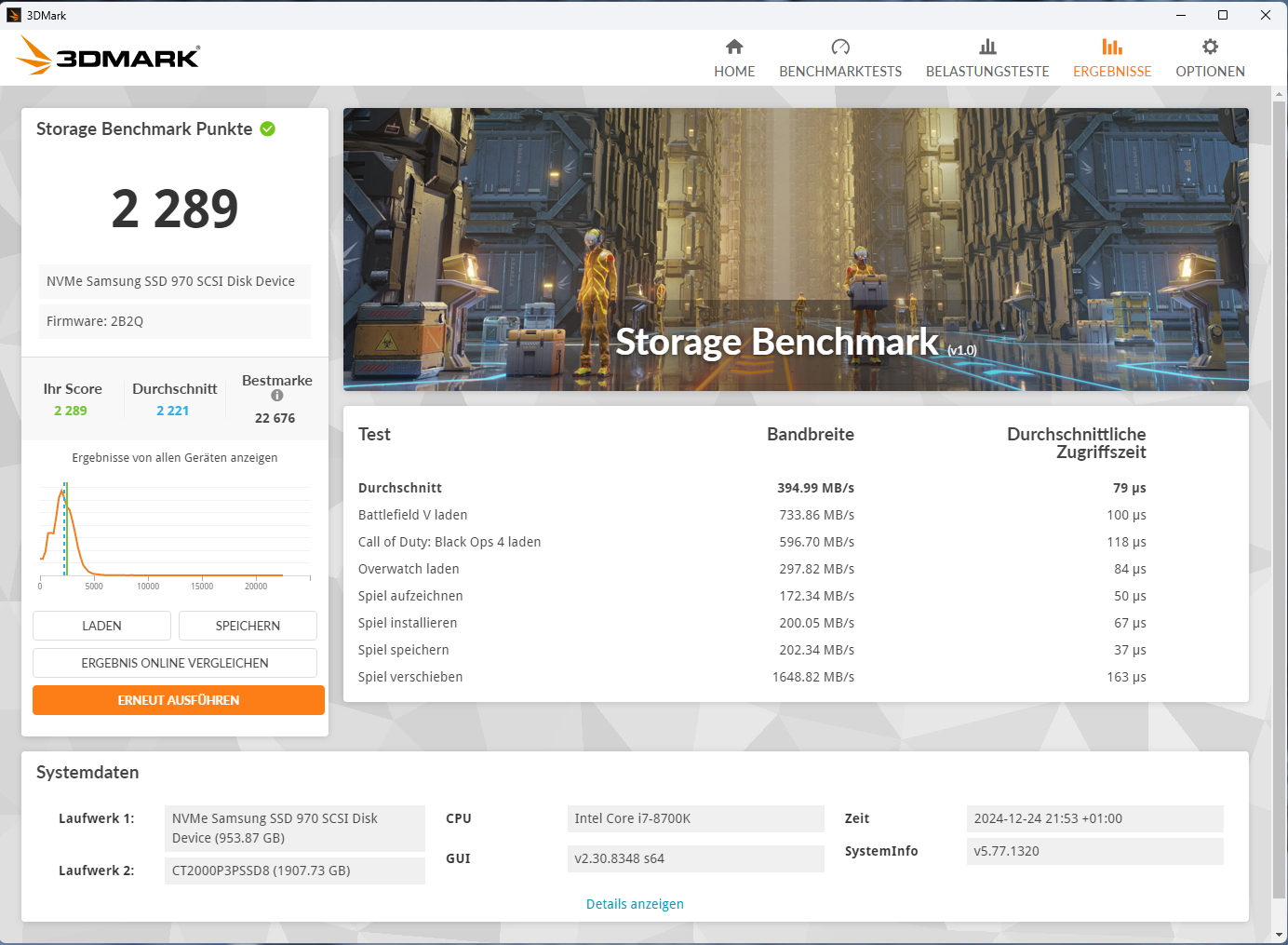Click the Ergebnisse orange chart icon

1112,47
